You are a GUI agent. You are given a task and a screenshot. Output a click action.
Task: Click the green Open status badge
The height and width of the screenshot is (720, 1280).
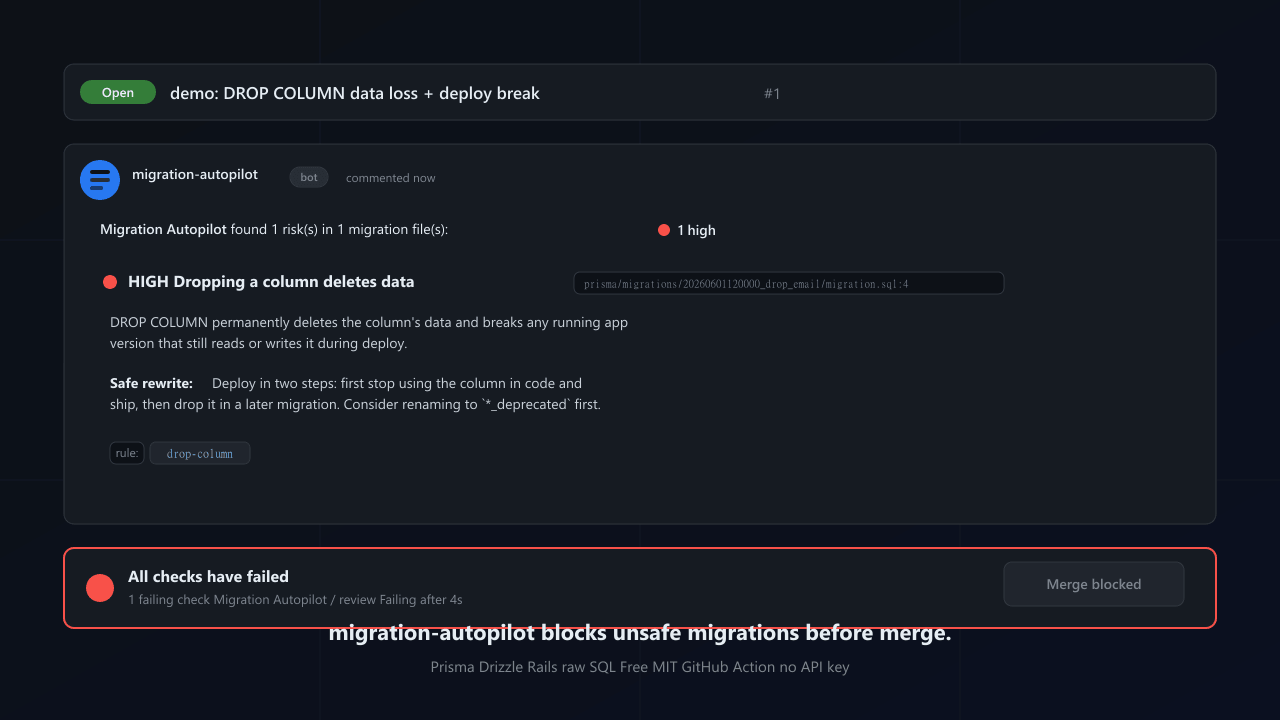118,92
